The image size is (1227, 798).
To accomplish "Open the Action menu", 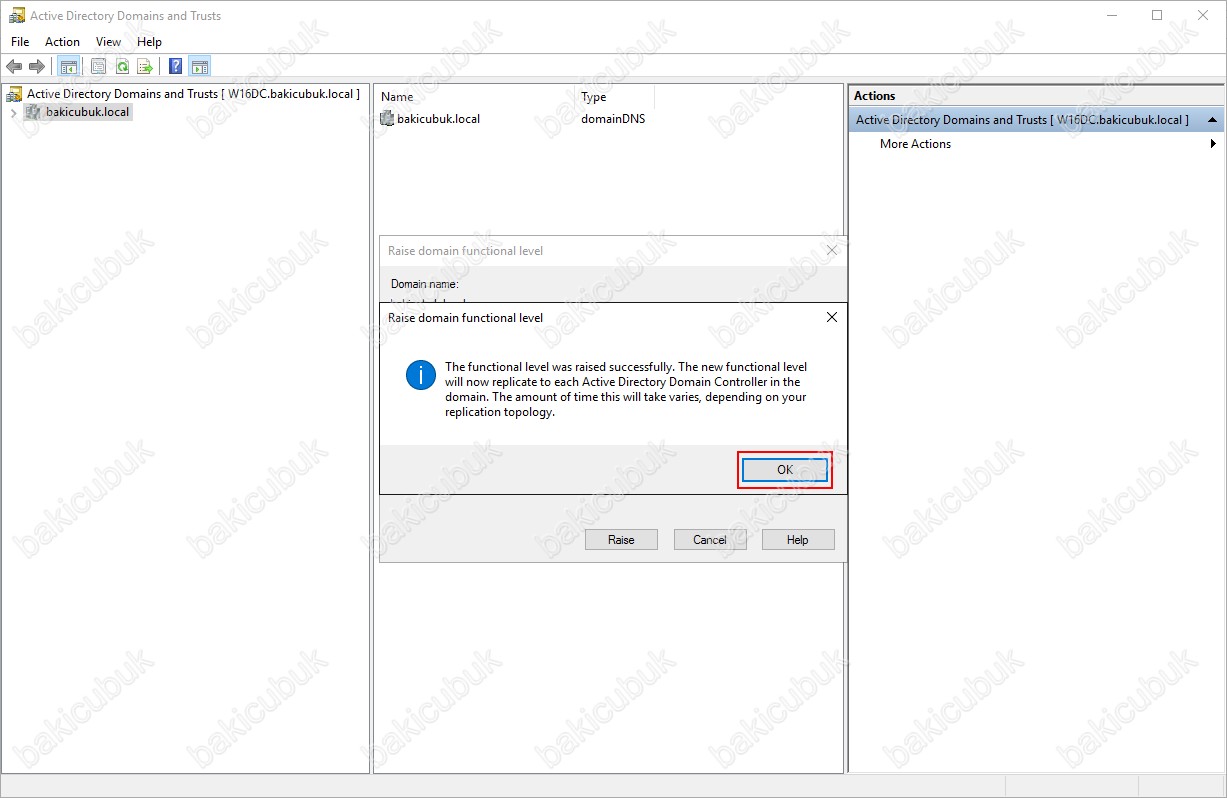I will pyautogui.click(x=62, y=42).
